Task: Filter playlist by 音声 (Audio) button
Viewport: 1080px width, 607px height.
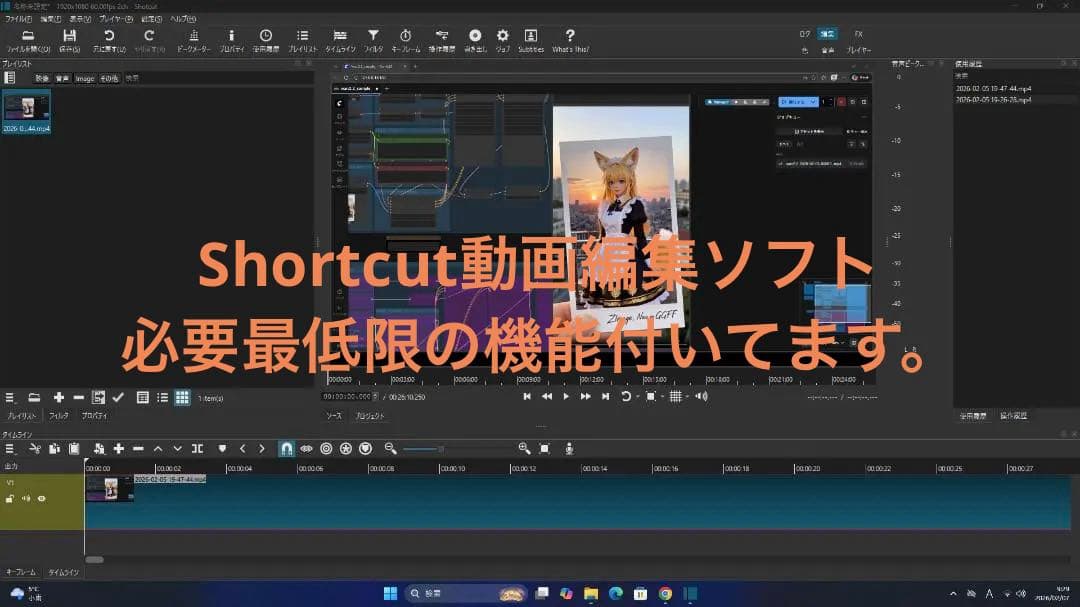Action: point(62,79)
